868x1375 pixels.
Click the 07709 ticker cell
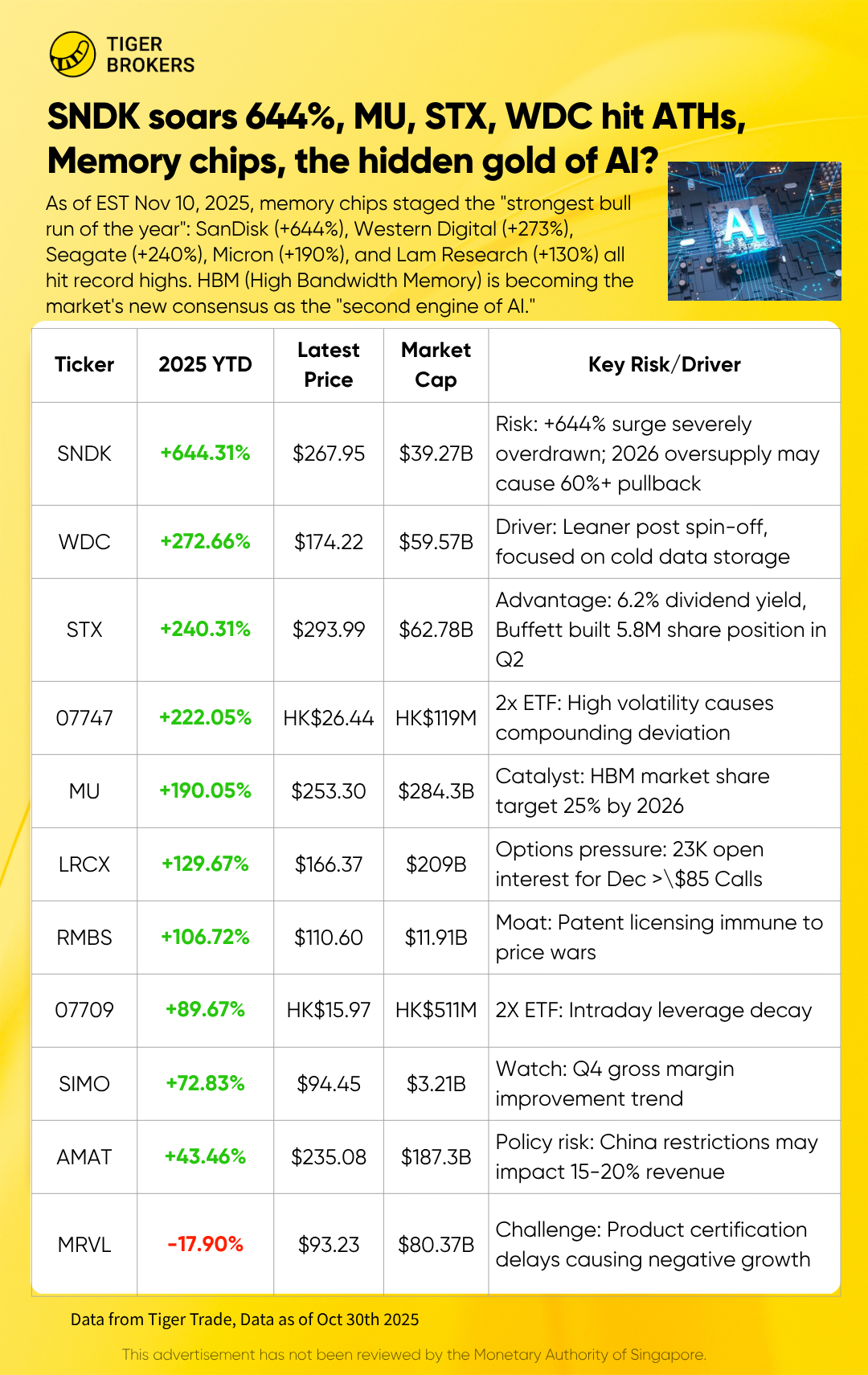84,1010
